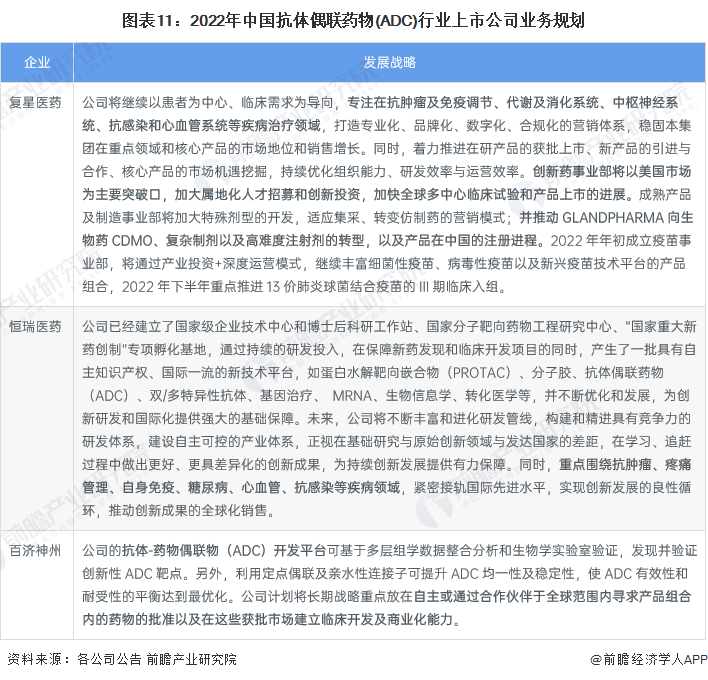The height and width of the screenshot is (680, 708).
Task: Click the '@前瞻经济学人APP' credit text
Action: pos(648,659)
